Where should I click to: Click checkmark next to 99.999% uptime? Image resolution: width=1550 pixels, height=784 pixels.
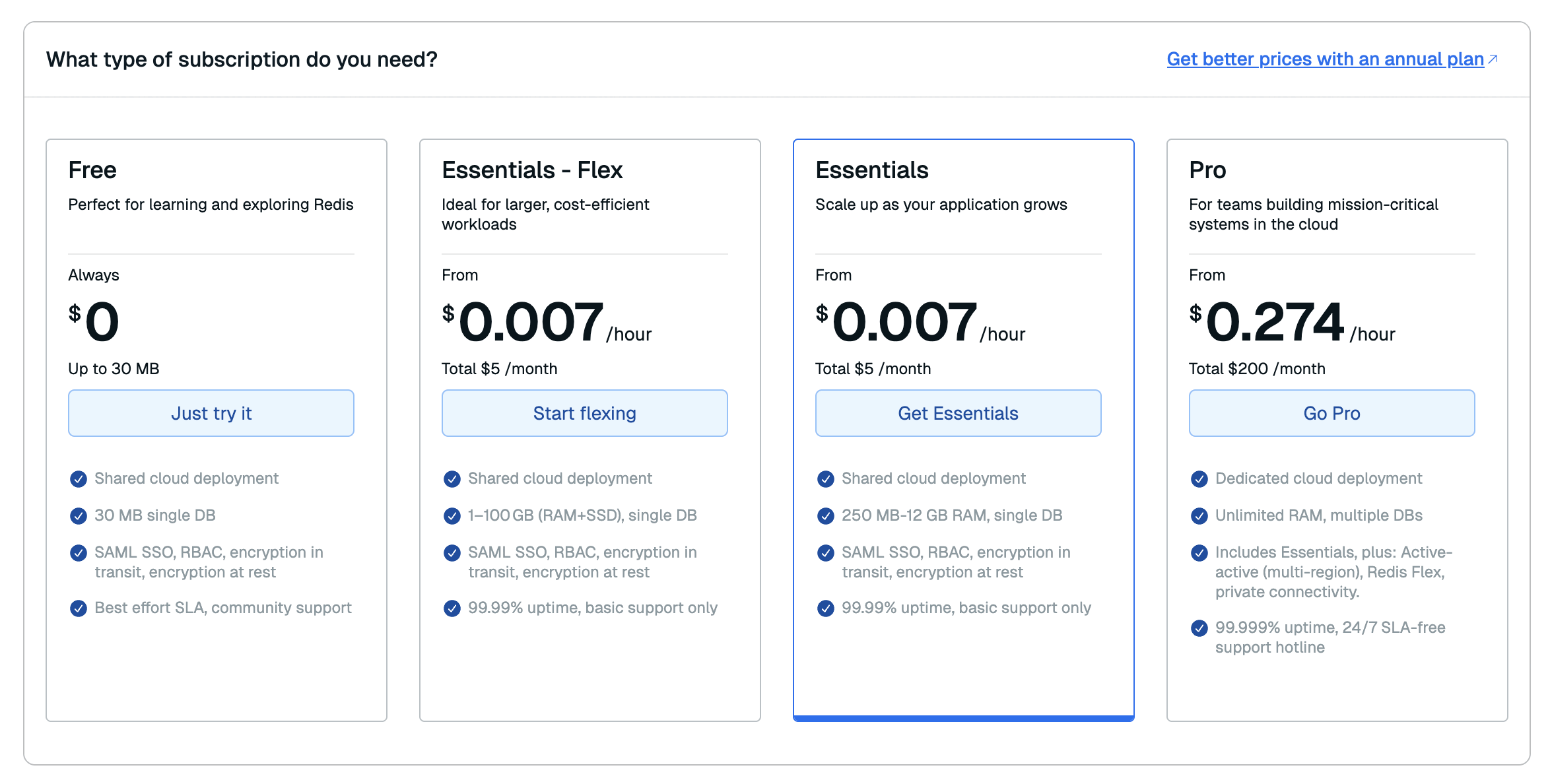pos(1199,628)
